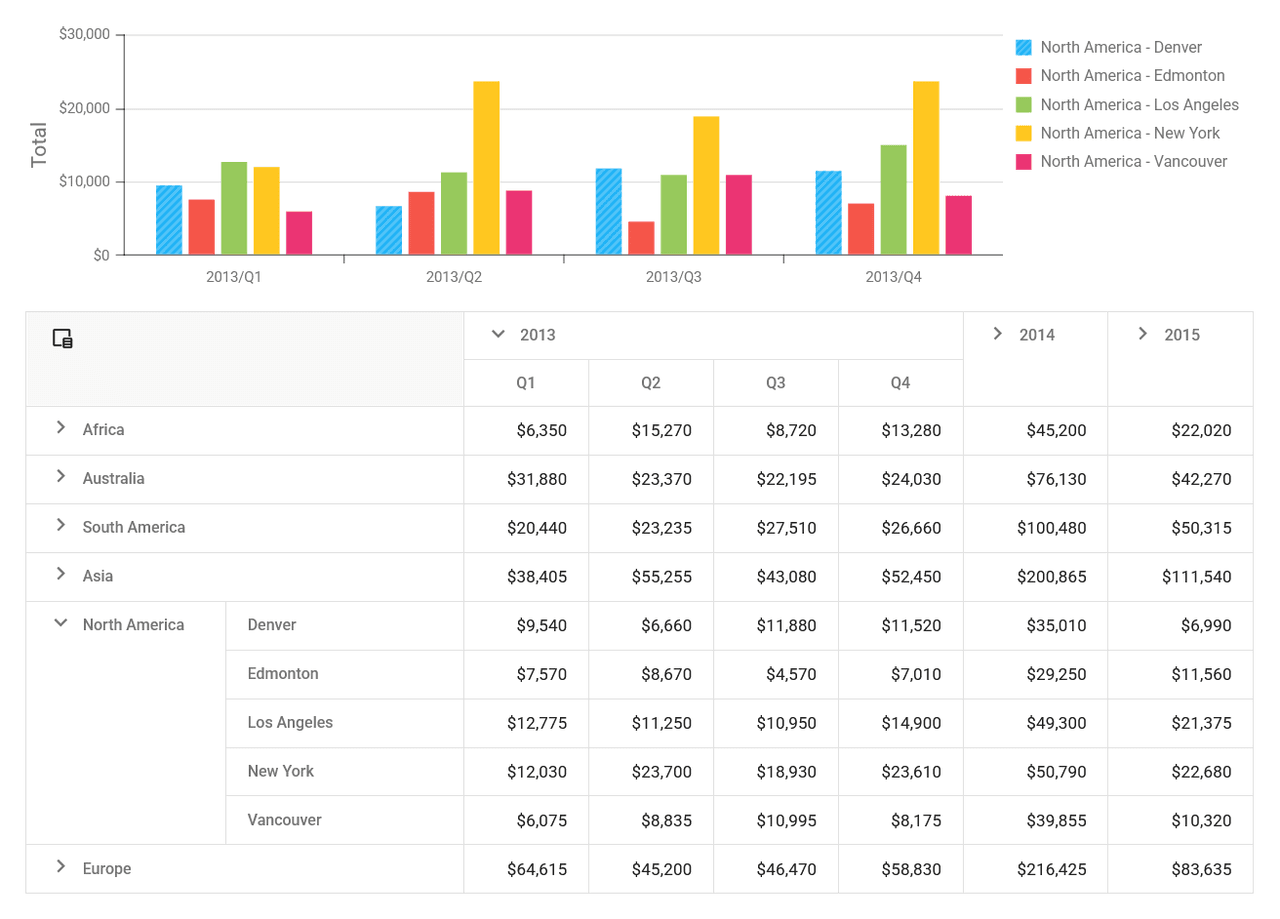Viewport: 1280px width, 919px height.
Task: Toggle North America - Denver legend swatch
Action: click(1023, 47)
